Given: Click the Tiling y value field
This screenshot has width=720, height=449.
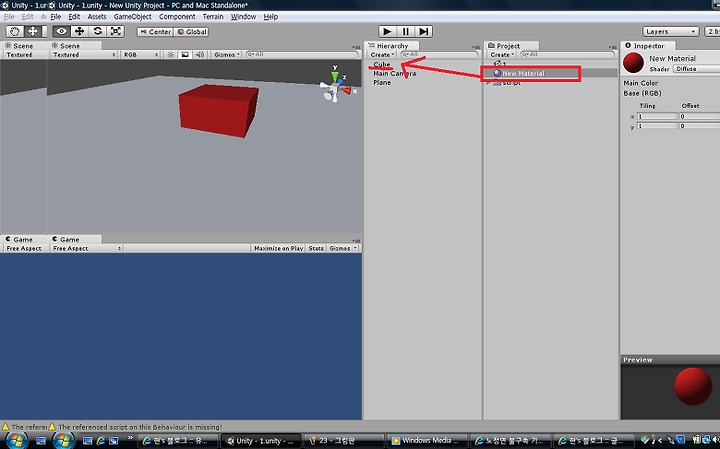Looking at the screenshot, I should click(x=657, y=126).
